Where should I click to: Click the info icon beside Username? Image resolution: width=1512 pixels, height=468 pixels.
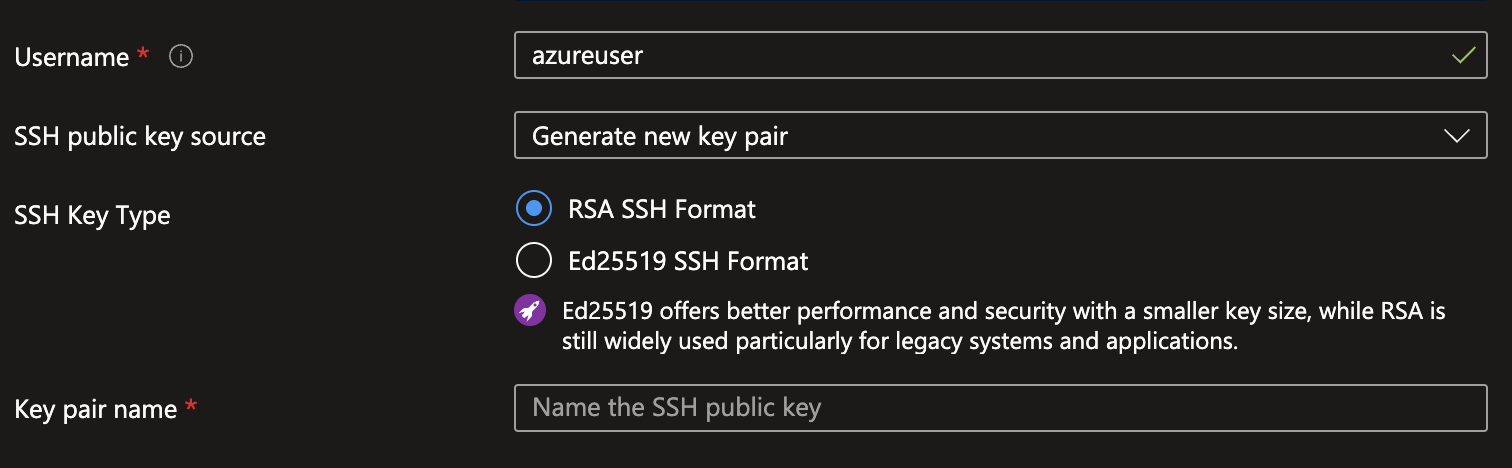point(181,57)
